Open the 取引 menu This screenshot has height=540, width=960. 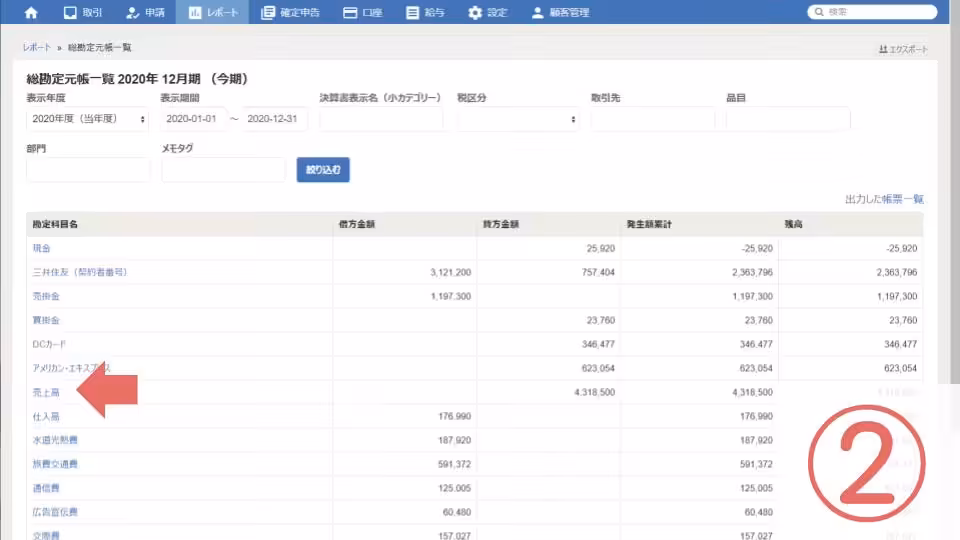[83, 13]
